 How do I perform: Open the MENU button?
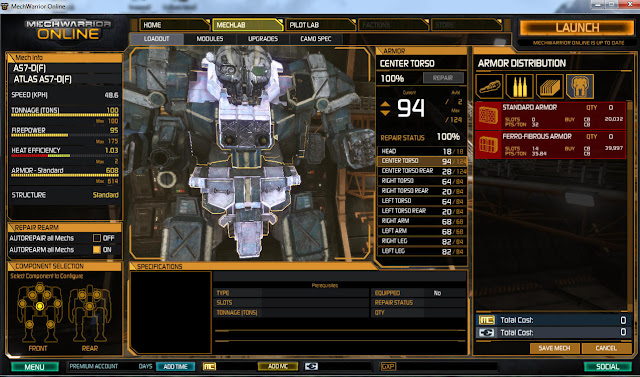[35, 367]
